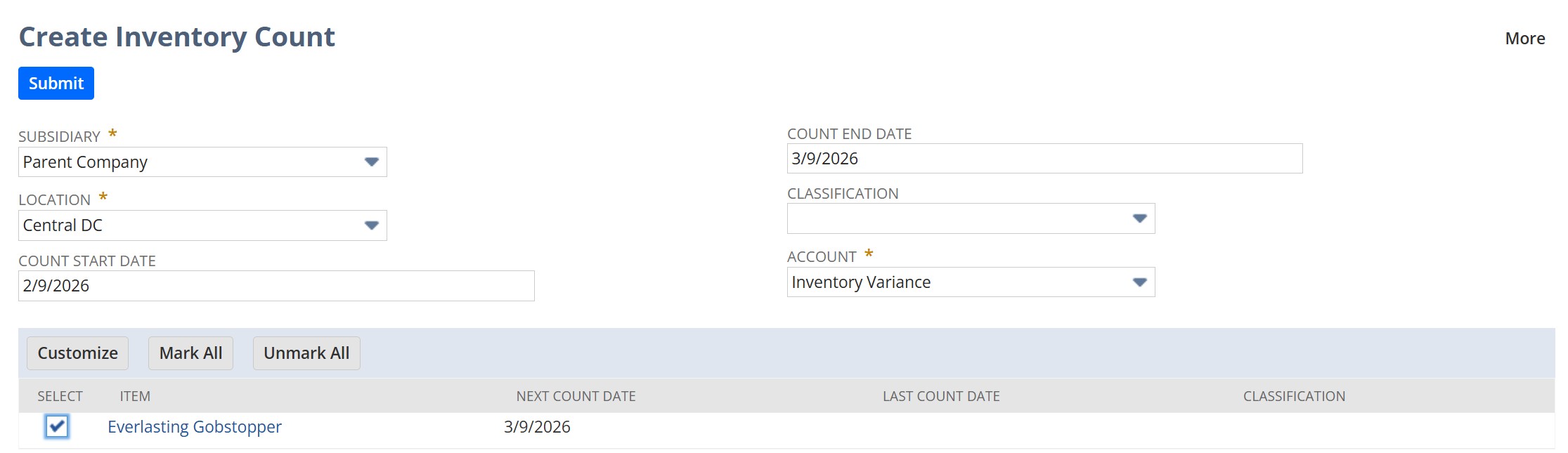Open the Subsidiary dropdown showing Parent Company
Image resolution: width=1568 pixels, height=453 pixels.
[202, 162]
